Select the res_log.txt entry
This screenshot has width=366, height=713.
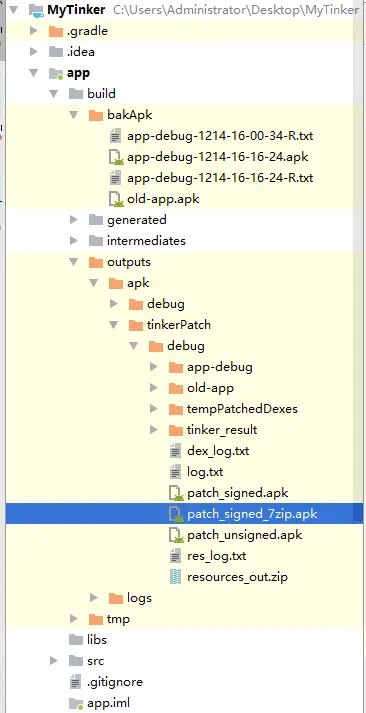[x=216, y=556]
